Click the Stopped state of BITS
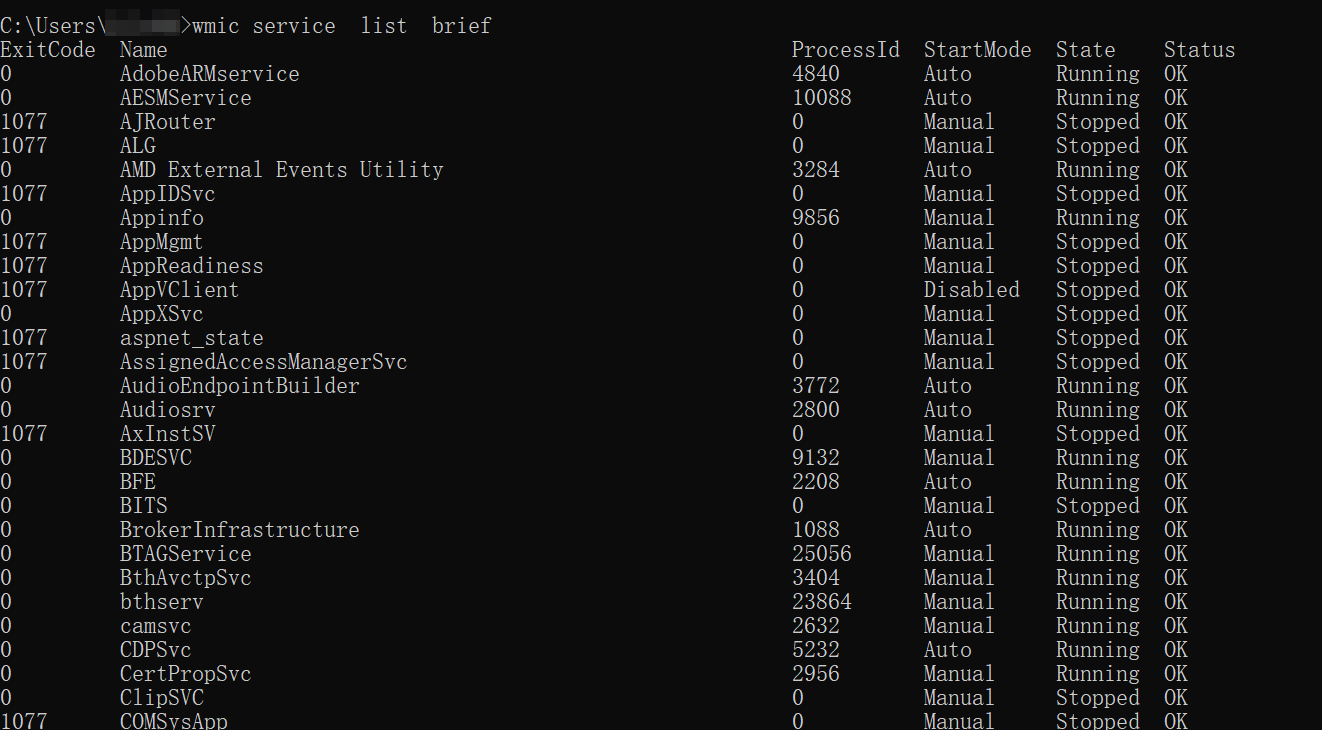This screenshot has height=730, width=1322. pyautogui.click(x=1097, y=506)
